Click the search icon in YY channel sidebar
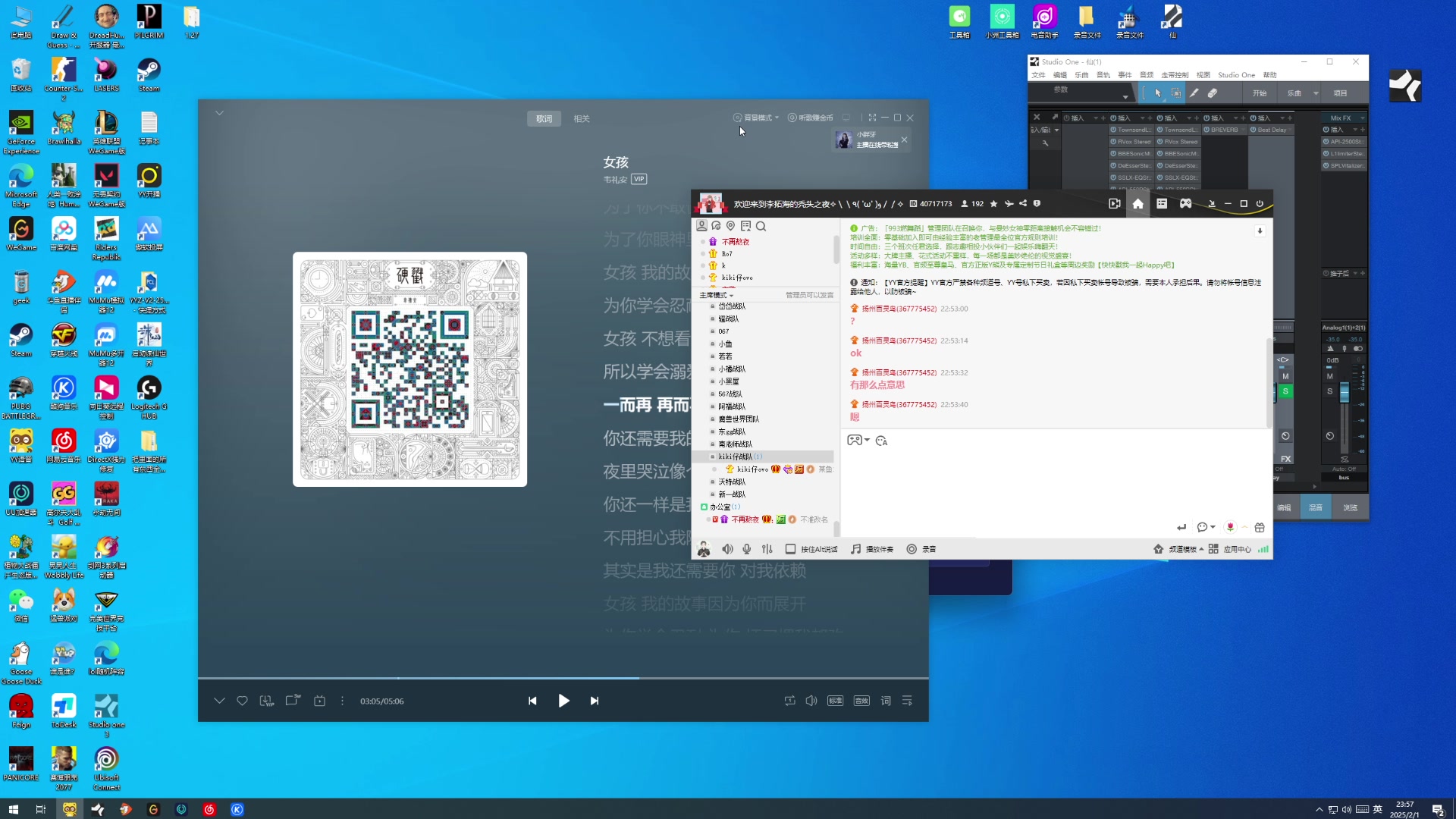1456x819 pixels. click(761, 226)
